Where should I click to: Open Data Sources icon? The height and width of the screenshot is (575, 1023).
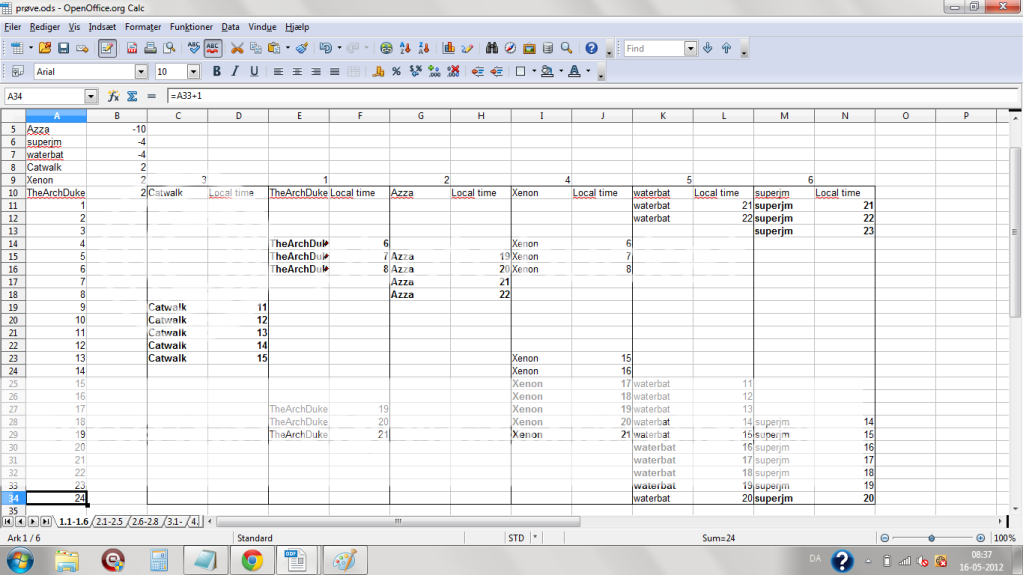click(548, 48)
